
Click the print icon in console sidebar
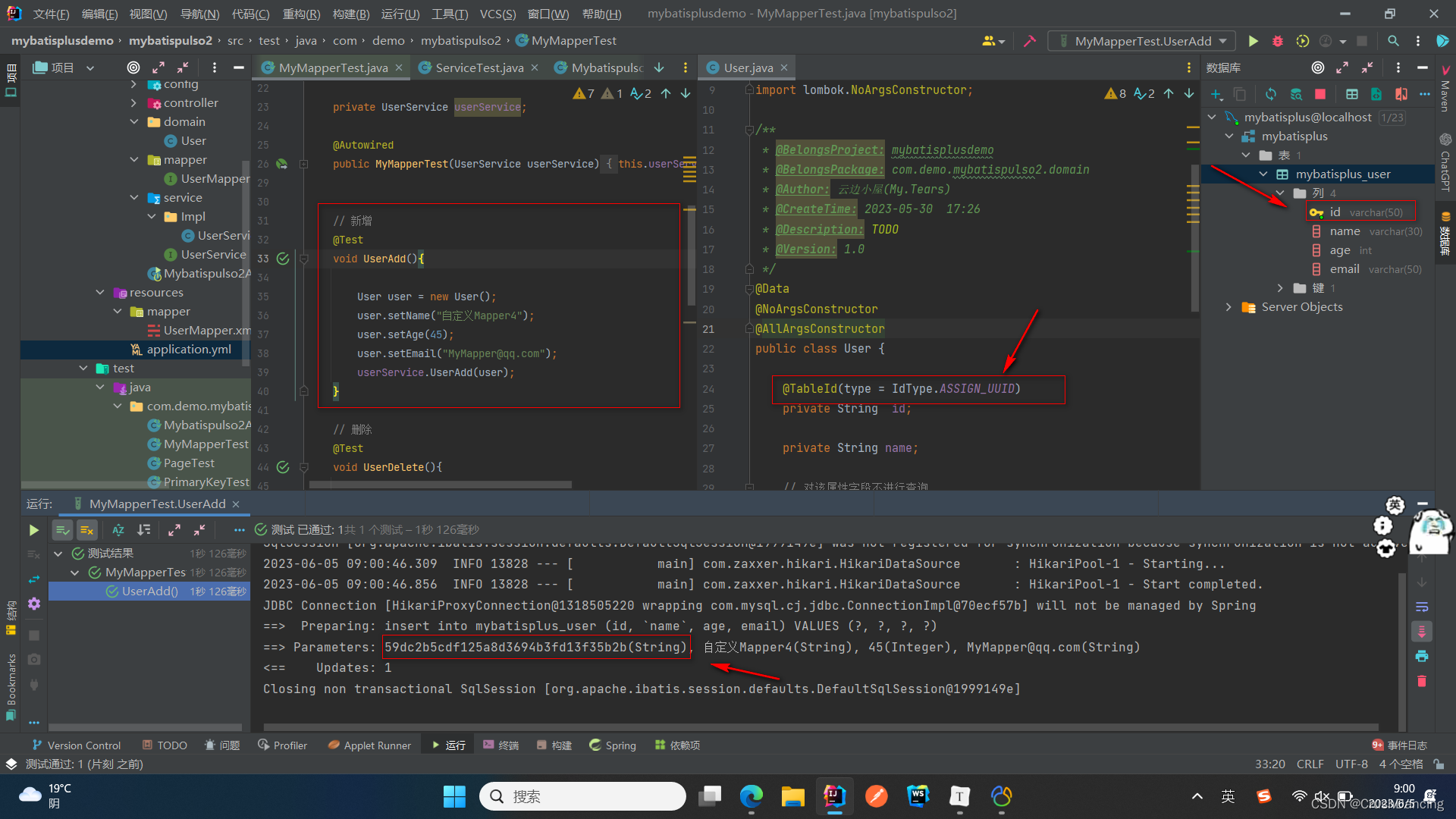pos(1422,656)
